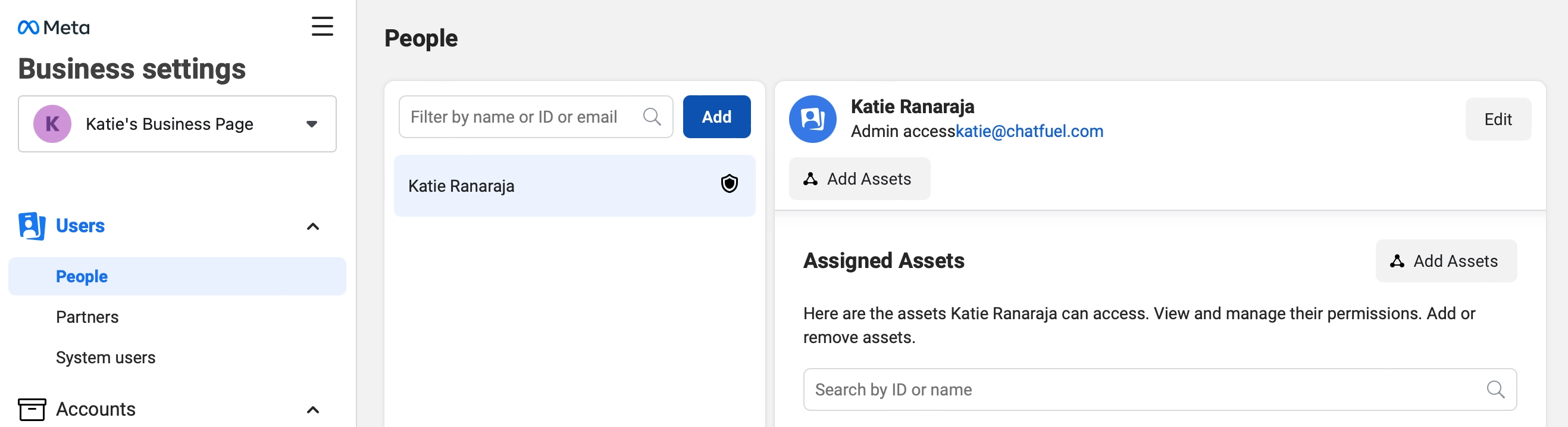Open the katie@chatfuel.com email link

click(x=1029, y=131)
